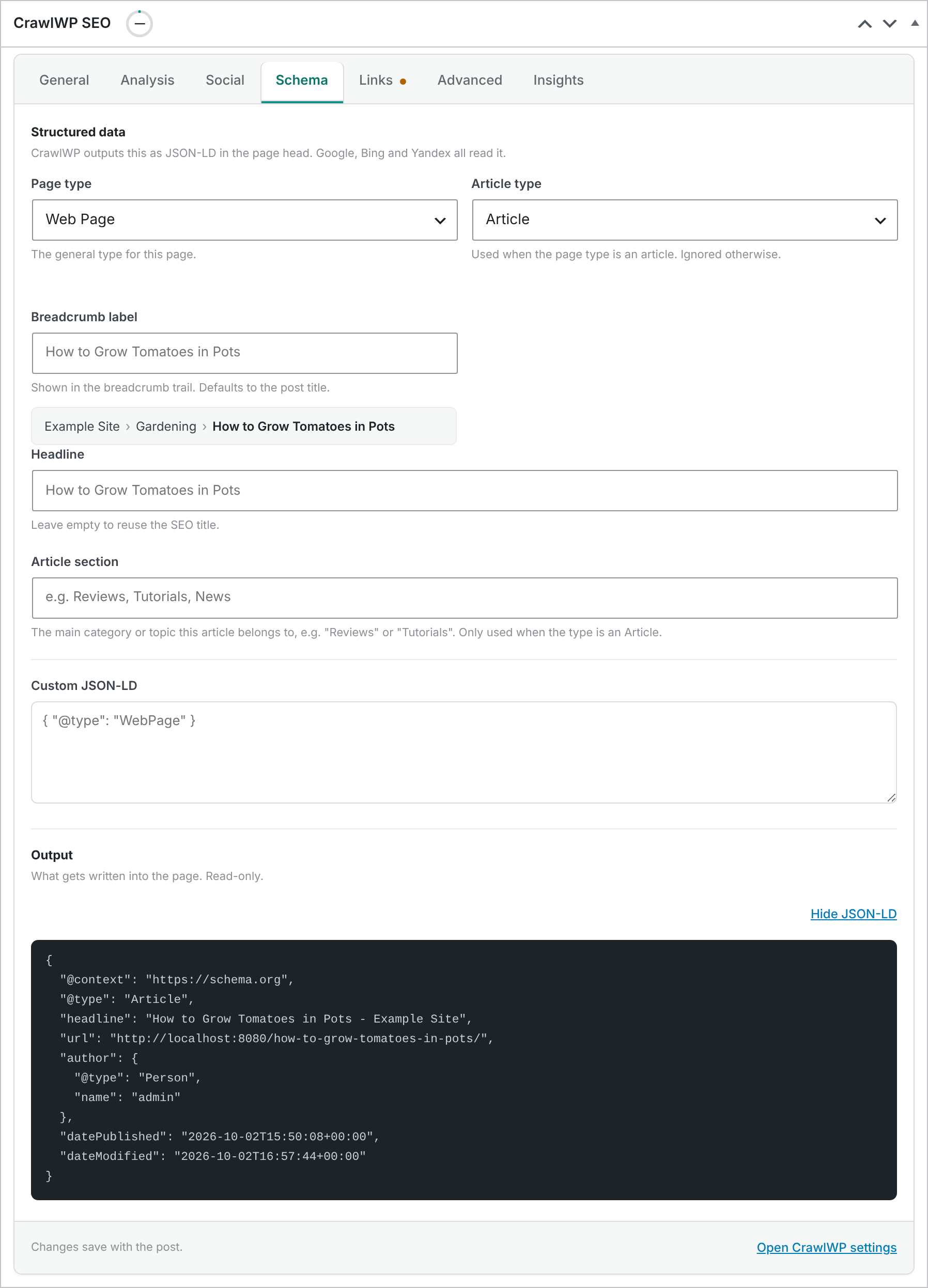Grab the Custom JSON-LD textarea resize handle

click(x=891, y=797)
